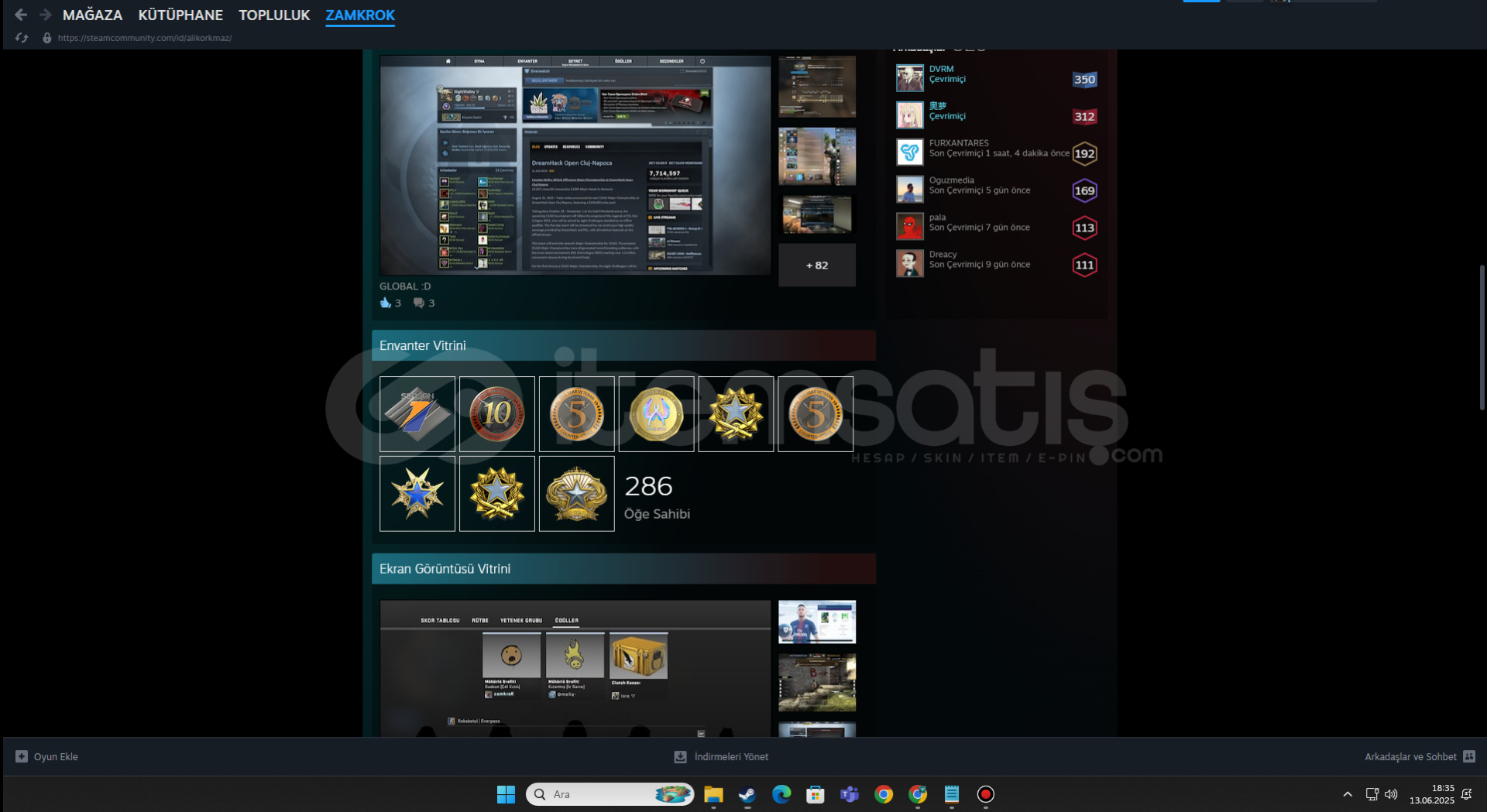Open Arkadaşlar ve Sohbet chat
The height and width of the screenshot is (812, 1487).
click(1420, 756)
